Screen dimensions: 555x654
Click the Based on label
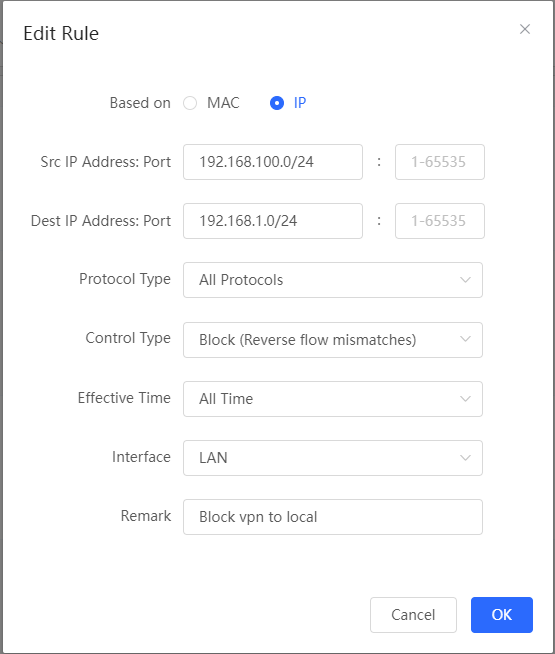click(140, 103)
